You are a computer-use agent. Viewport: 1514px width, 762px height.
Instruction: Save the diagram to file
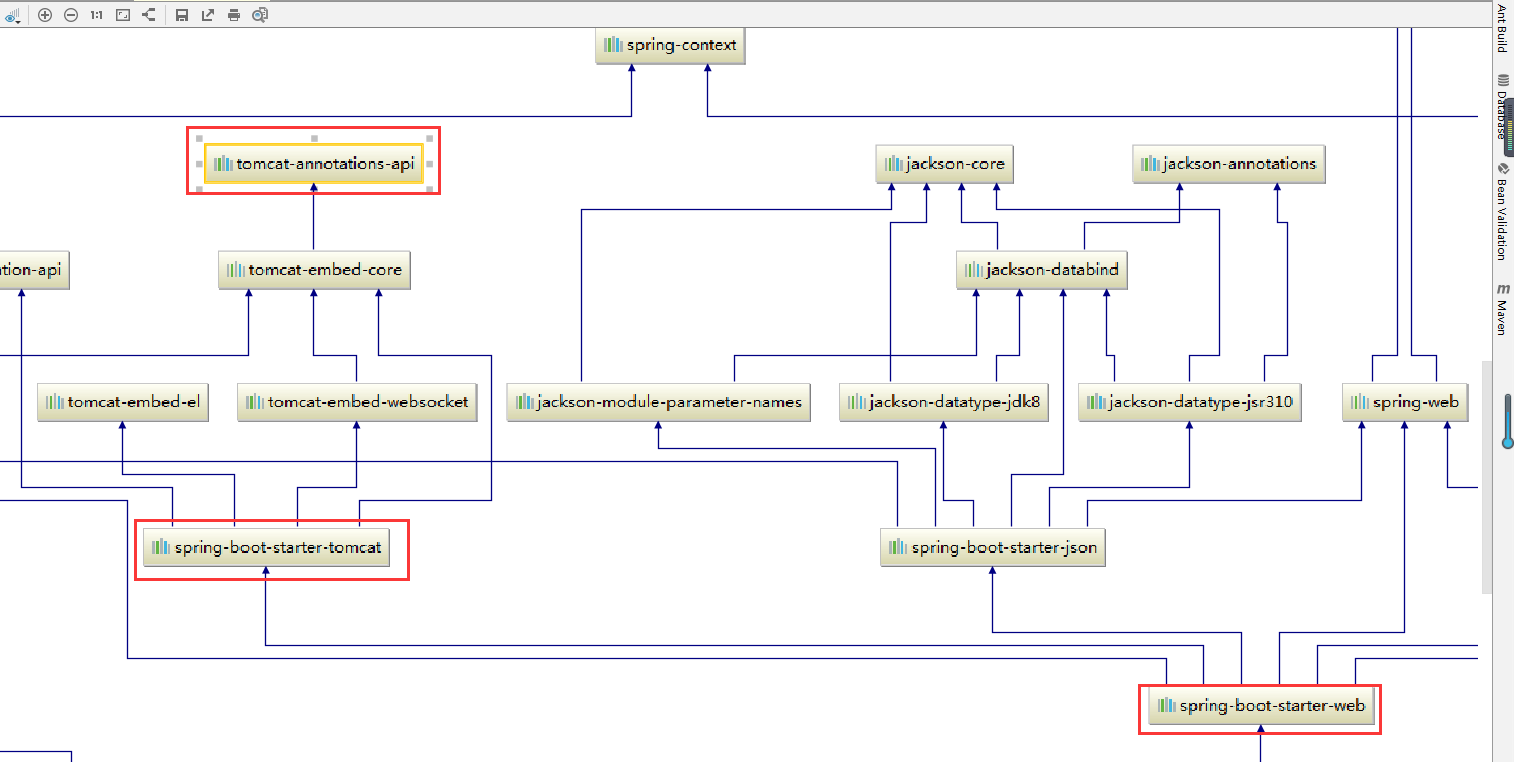tap(182, 15)
